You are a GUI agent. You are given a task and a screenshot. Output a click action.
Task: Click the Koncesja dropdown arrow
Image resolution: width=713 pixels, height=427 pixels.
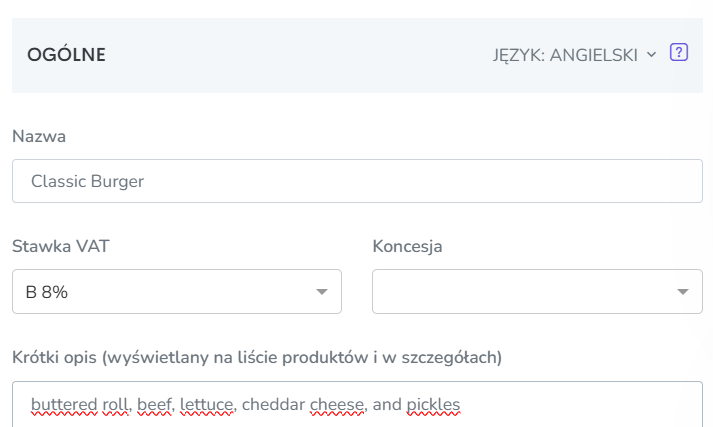(683, 291)
